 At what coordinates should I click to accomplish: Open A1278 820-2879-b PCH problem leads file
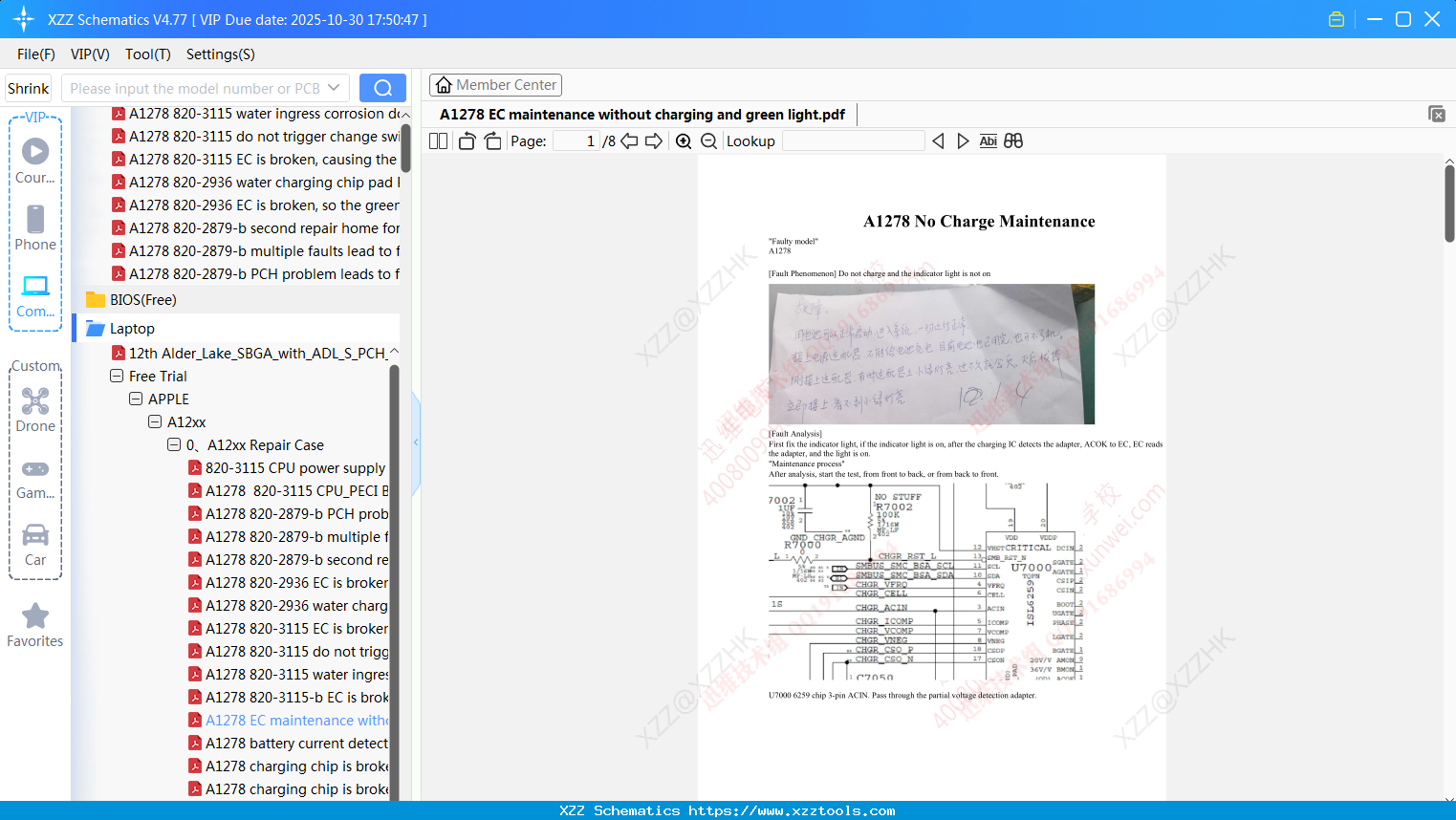pos(255,274)
